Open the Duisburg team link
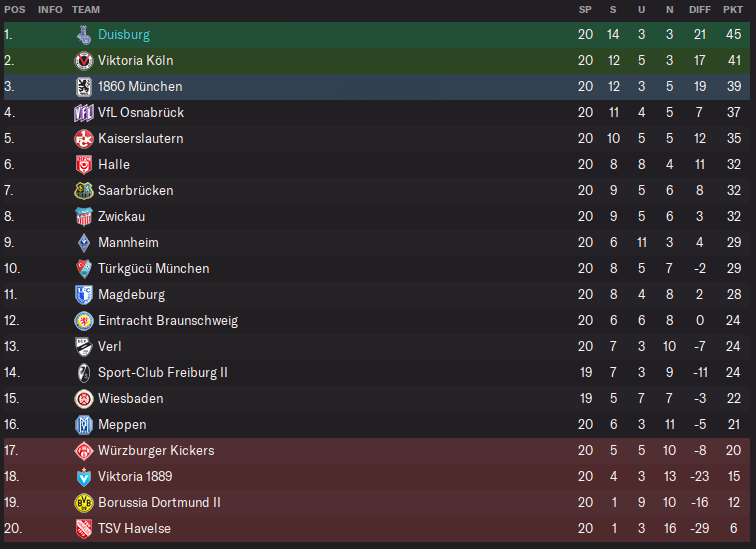This screenshot has height=549, width=756. (x=124, y=35)
